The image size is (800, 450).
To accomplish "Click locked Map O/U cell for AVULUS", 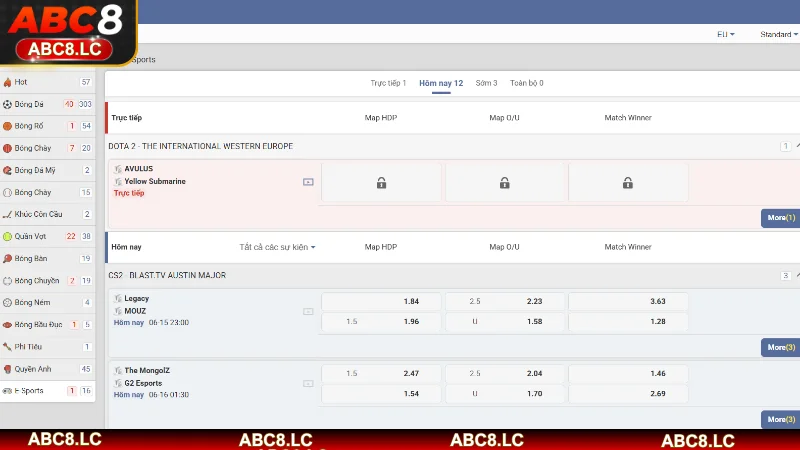I will pos(505,183).
